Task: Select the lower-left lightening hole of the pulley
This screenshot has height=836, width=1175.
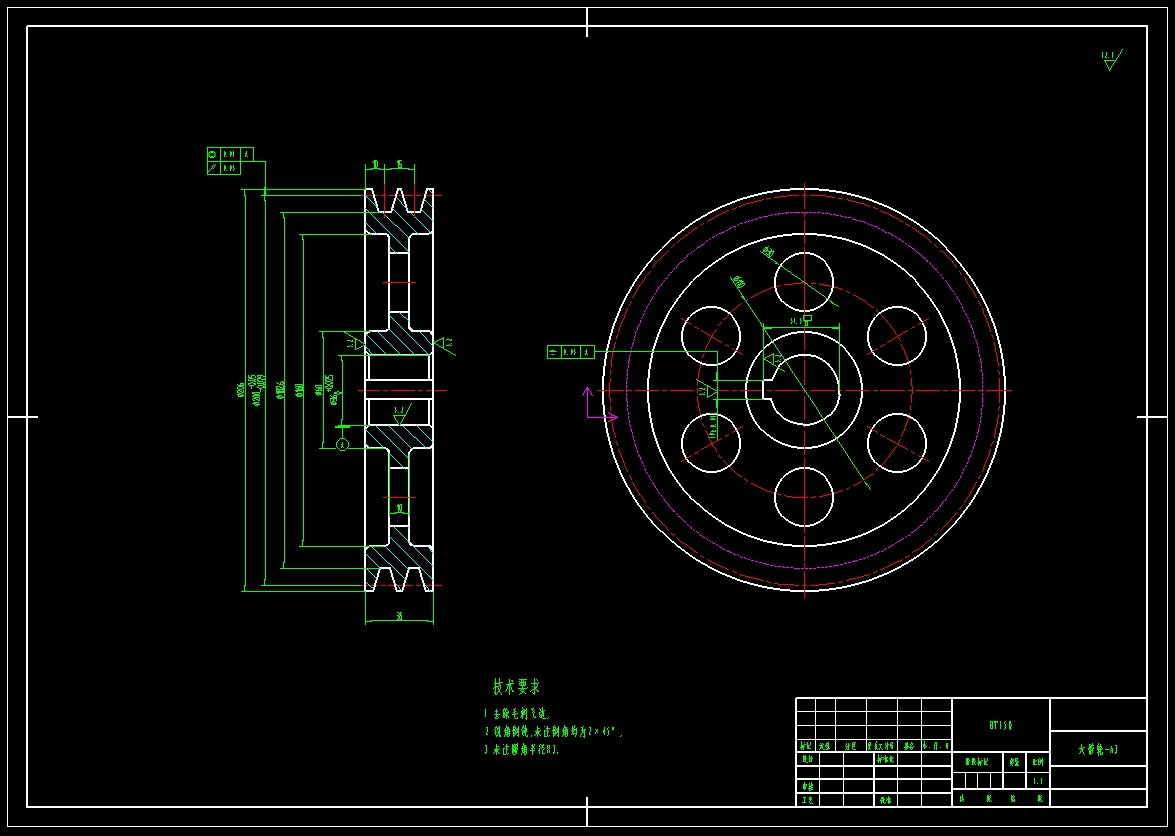Action: (x=711, y=443)
